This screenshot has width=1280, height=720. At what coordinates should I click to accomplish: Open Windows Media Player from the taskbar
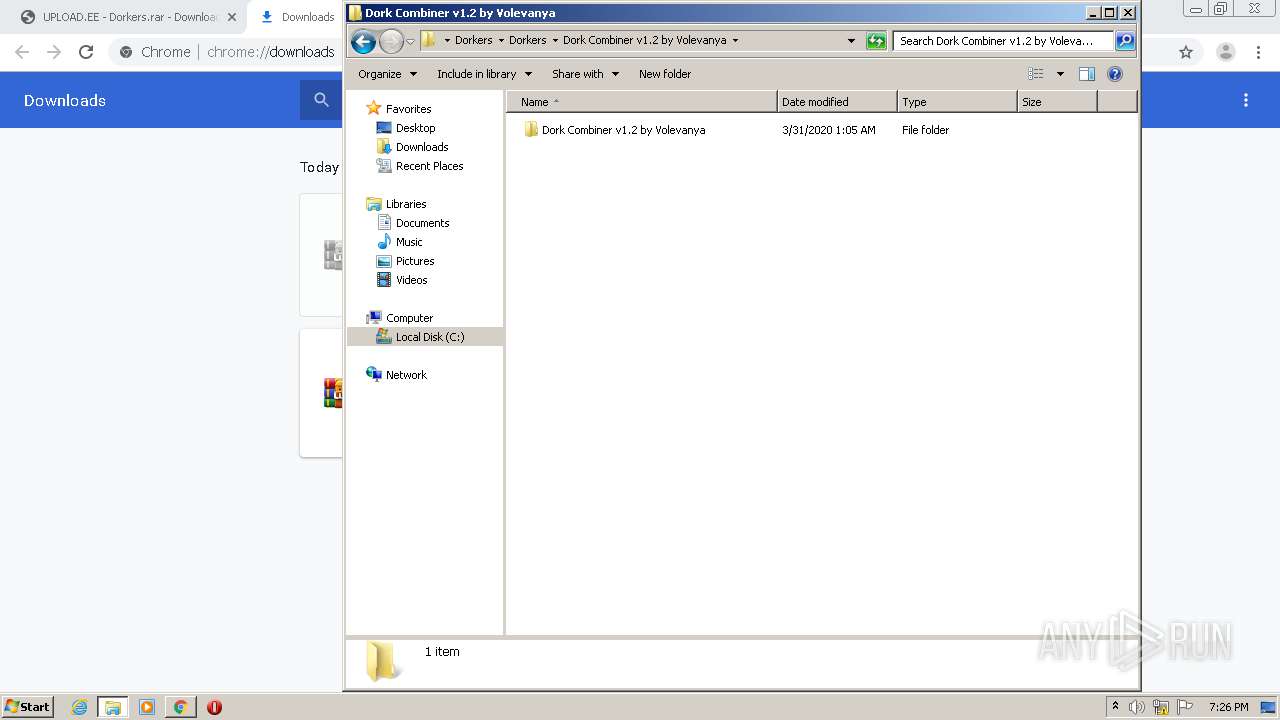147,707
